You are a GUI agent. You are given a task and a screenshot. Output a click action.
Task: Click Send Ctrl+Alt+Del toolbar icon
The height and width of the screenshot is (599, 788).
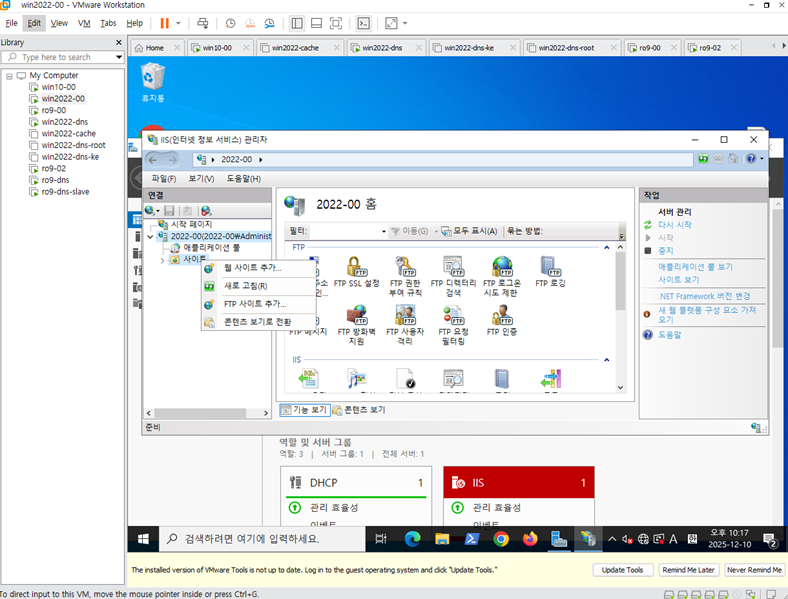[x=203, y=23]
